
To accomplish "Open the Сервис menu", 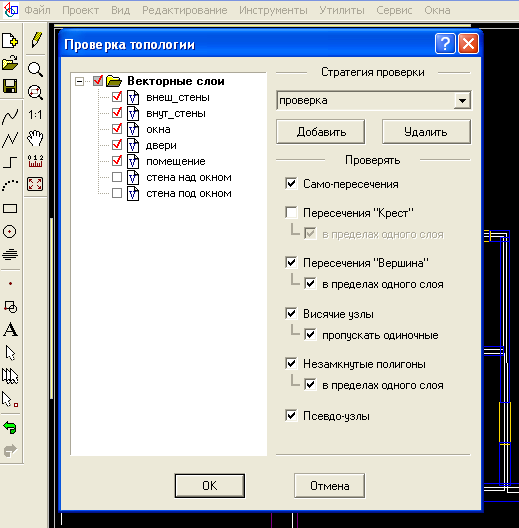I will (394, 10).
